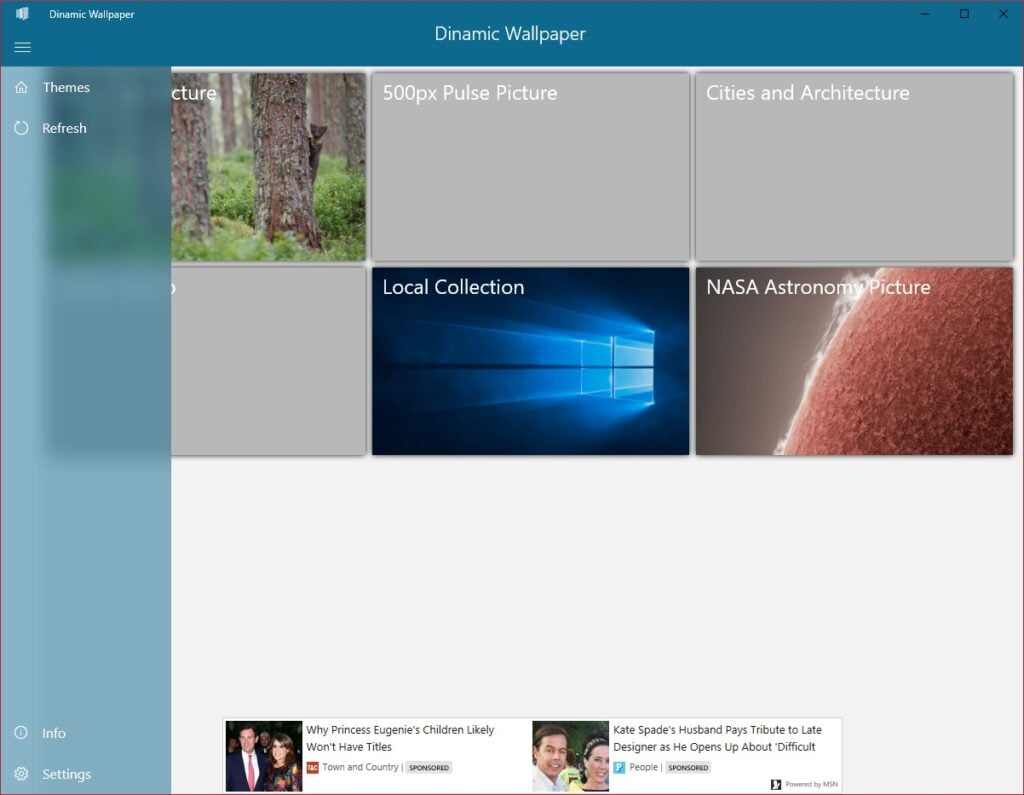Select the Themes entry in the sidebar menu

pyautogui.click(x=66, y=87)
